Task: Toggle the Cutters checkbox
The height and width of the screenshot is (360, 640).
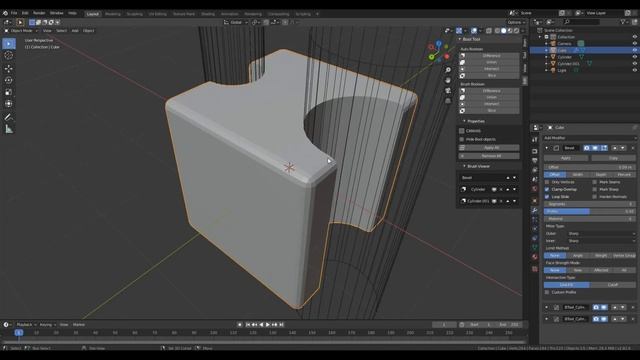Action: (x=462, y=131)
